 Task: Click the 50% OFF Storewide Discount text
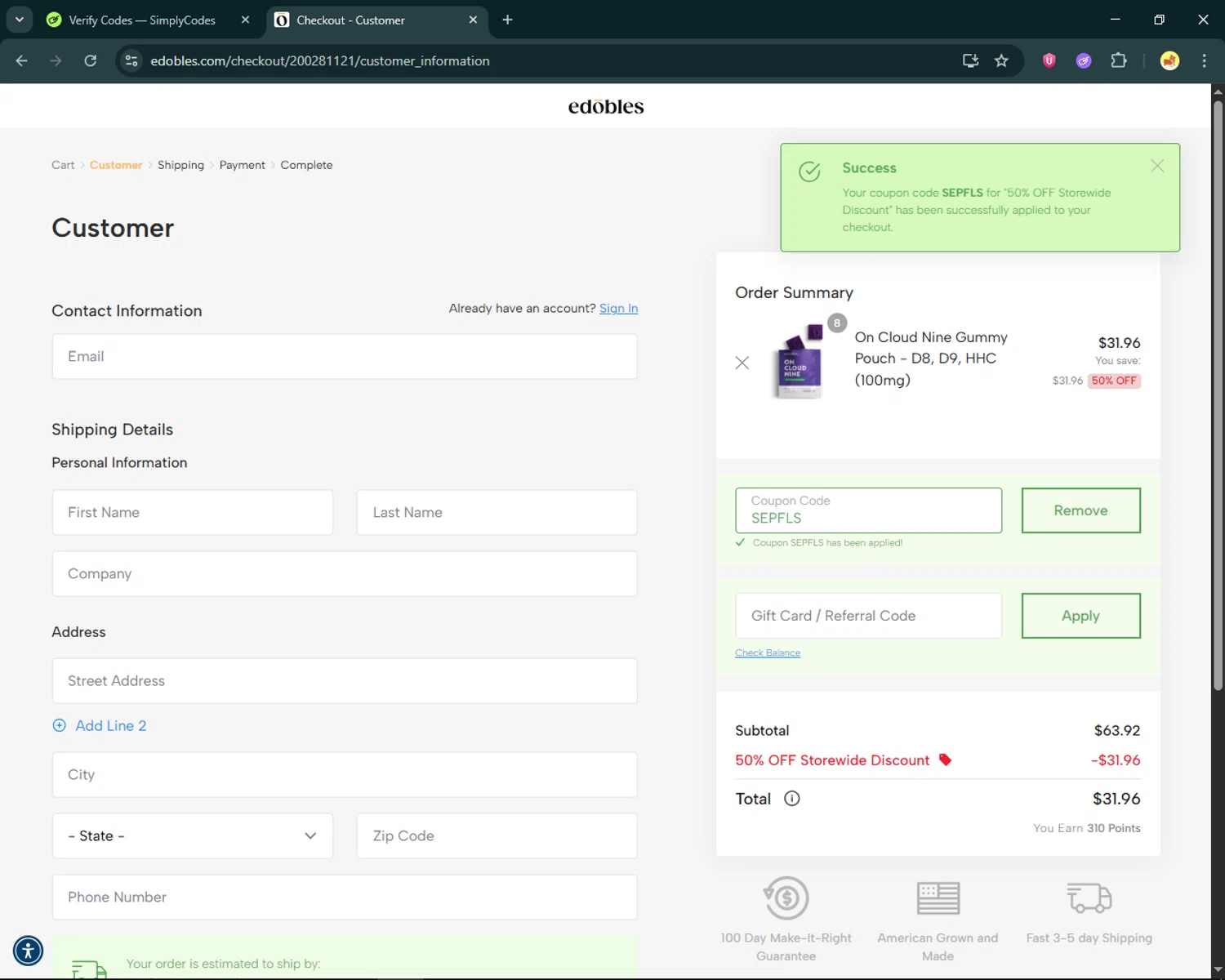(x=832, y=760)
